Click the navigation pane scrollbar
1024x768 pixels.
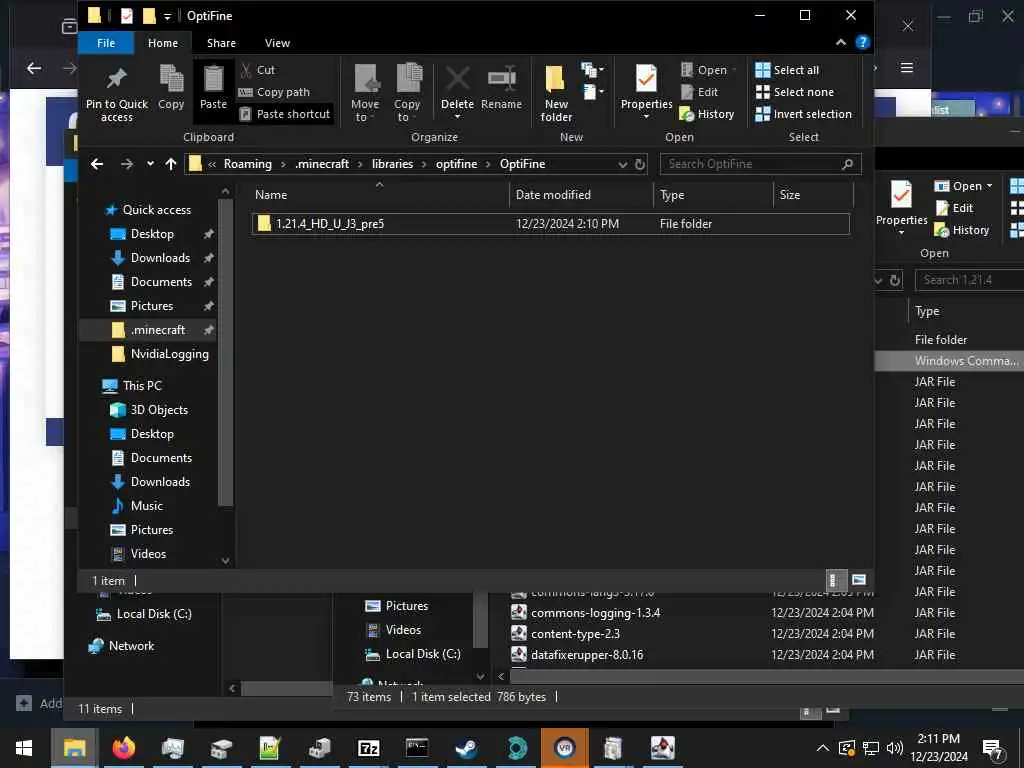click(225, 353)
